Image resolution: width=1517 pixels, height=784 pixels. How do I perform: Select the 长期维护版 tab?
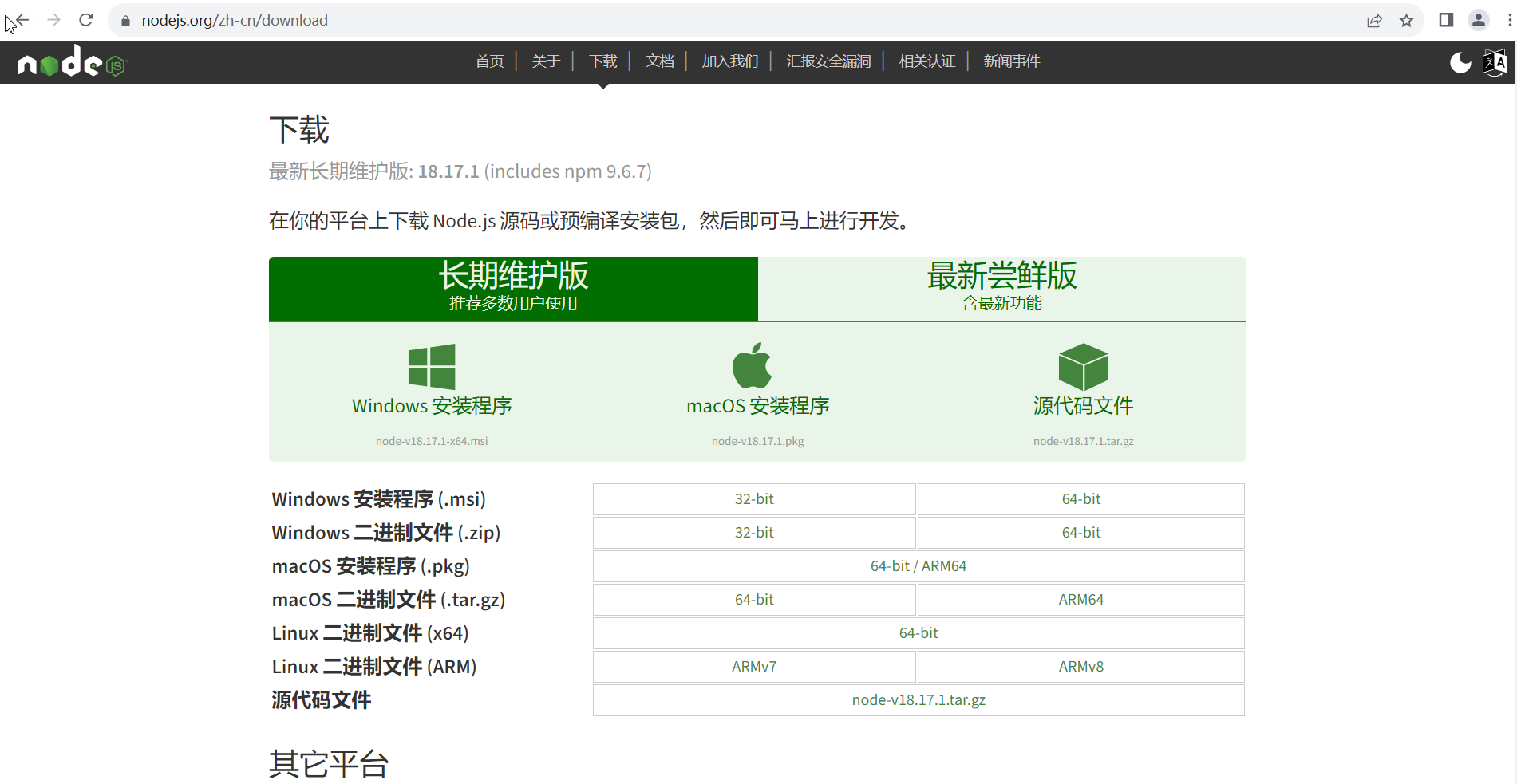pyautogui.click(x=513, y=289)
